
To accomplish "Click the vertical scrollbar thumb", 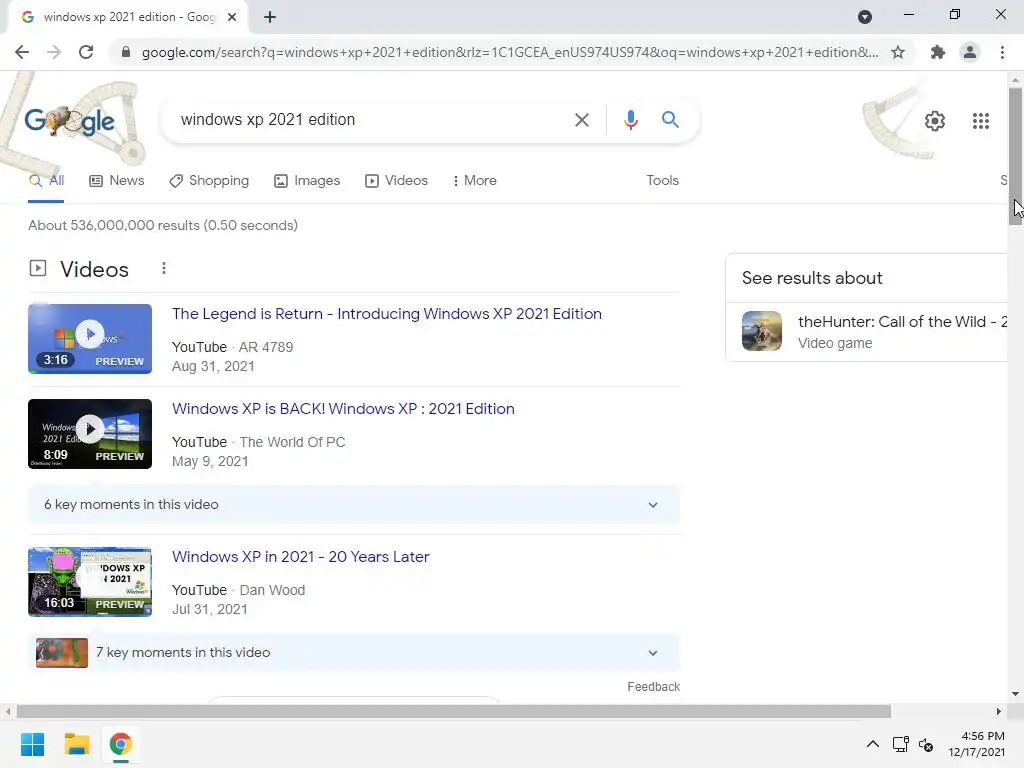I will coord(1015,155).
